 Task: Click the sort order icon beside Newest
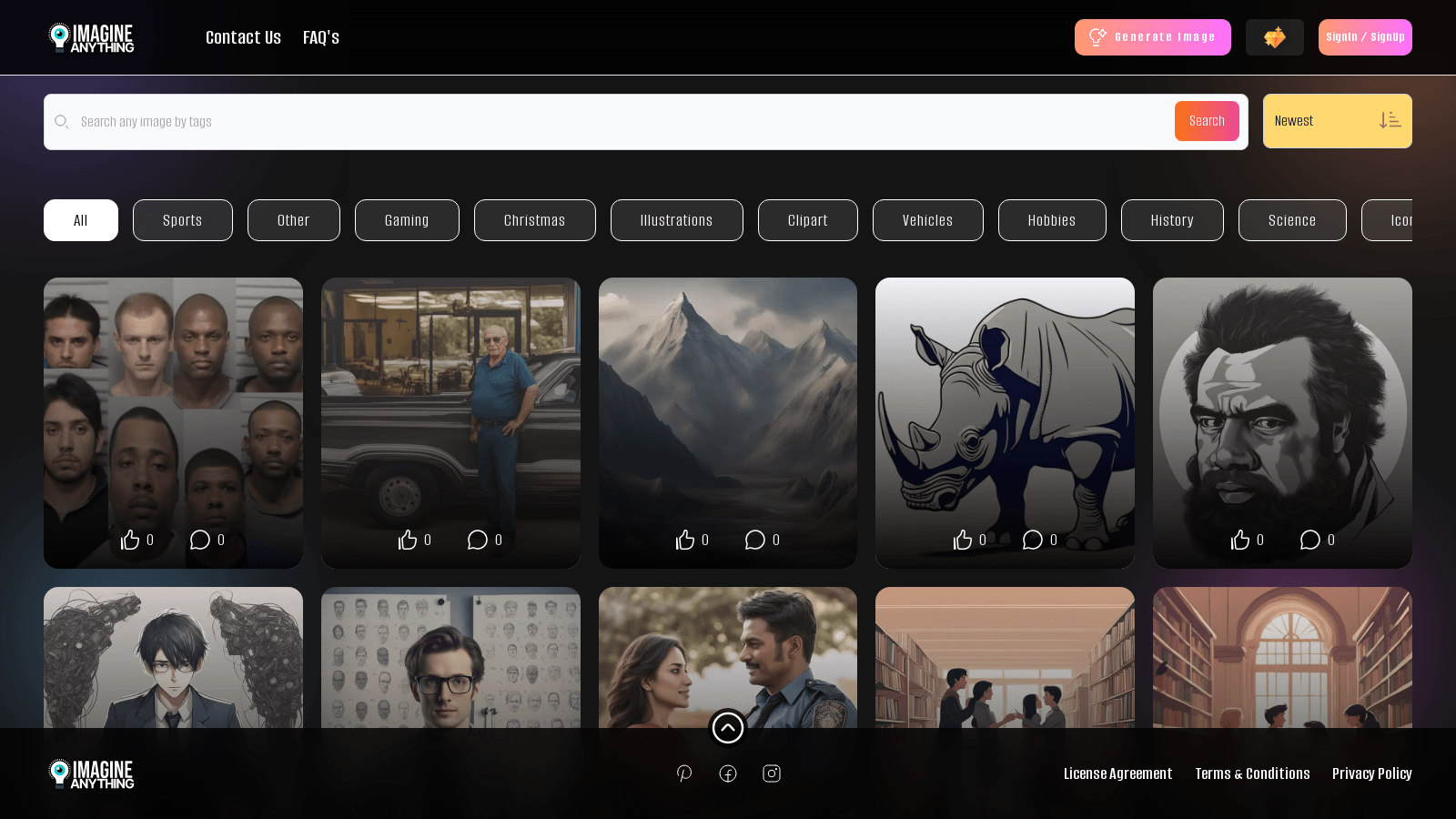[x=1390, y=120]
